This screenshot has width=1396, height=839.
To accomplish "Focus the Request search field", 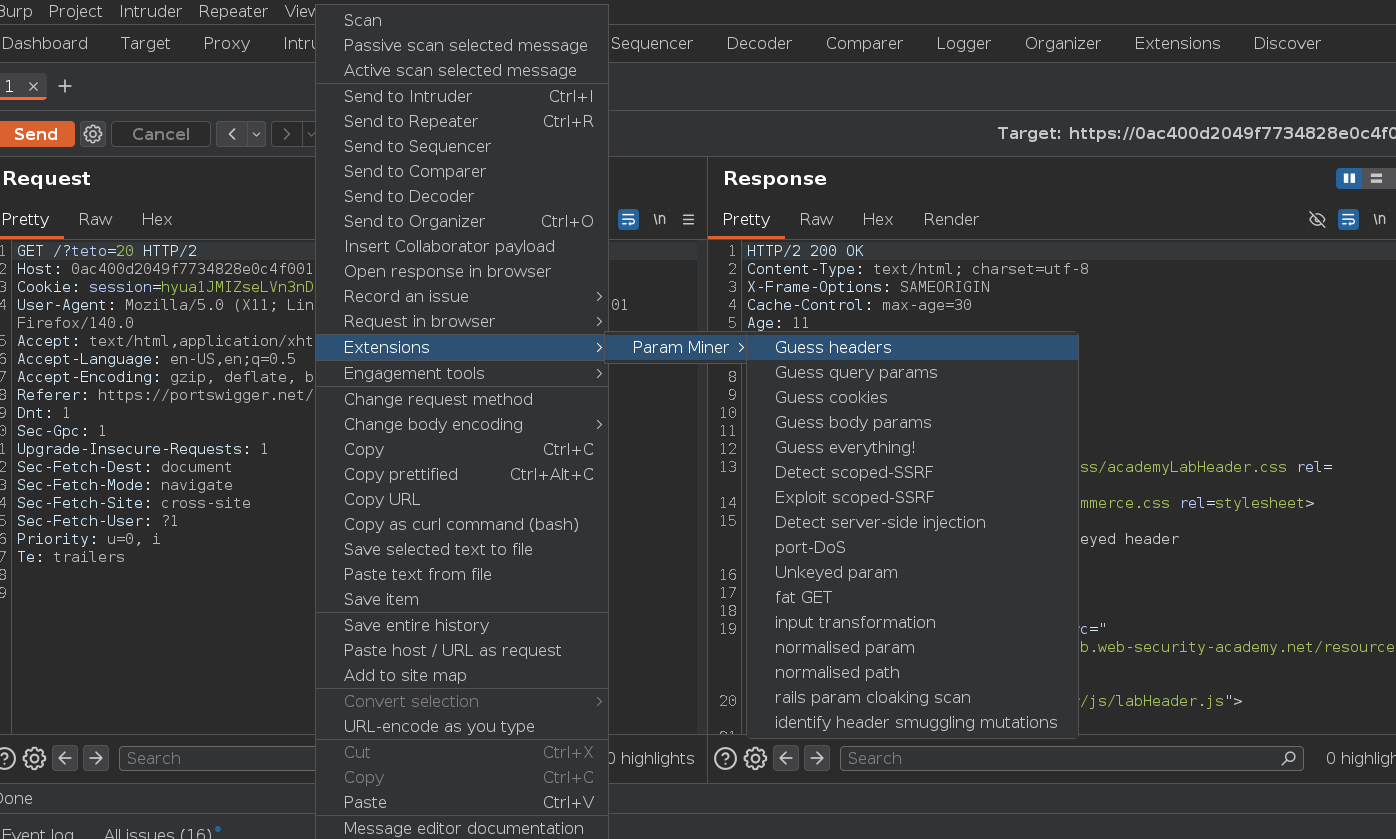I will (218, 758).
